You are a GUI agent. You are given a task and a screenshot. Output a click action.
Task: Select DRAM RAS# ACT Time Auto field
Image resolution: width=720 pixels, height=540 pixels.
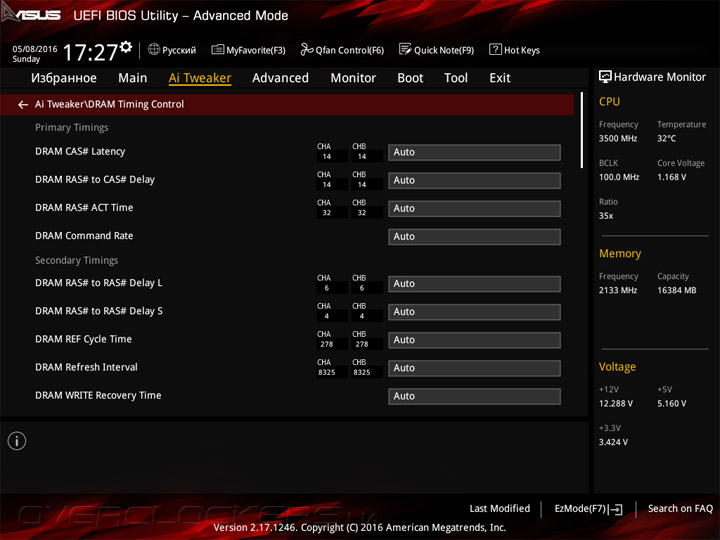coord(474,208)
